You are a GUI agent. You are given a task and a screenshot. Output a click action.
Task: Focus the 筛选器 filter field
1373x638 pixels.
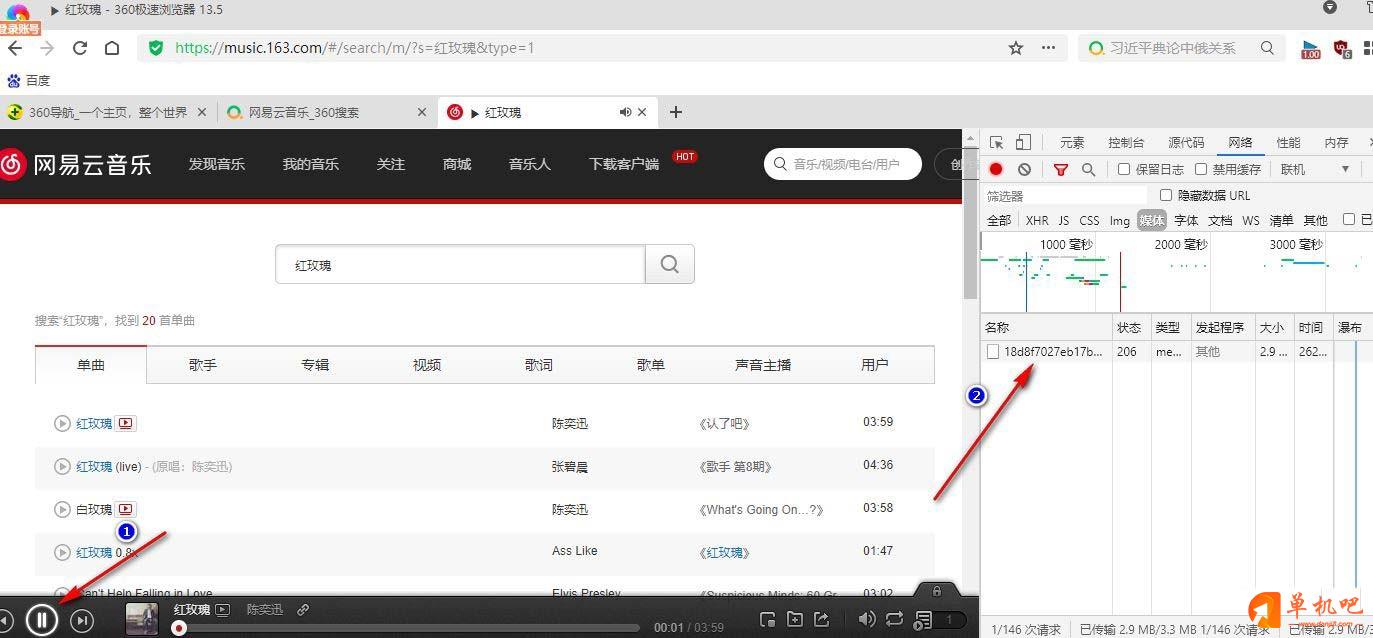[1065, 196]
